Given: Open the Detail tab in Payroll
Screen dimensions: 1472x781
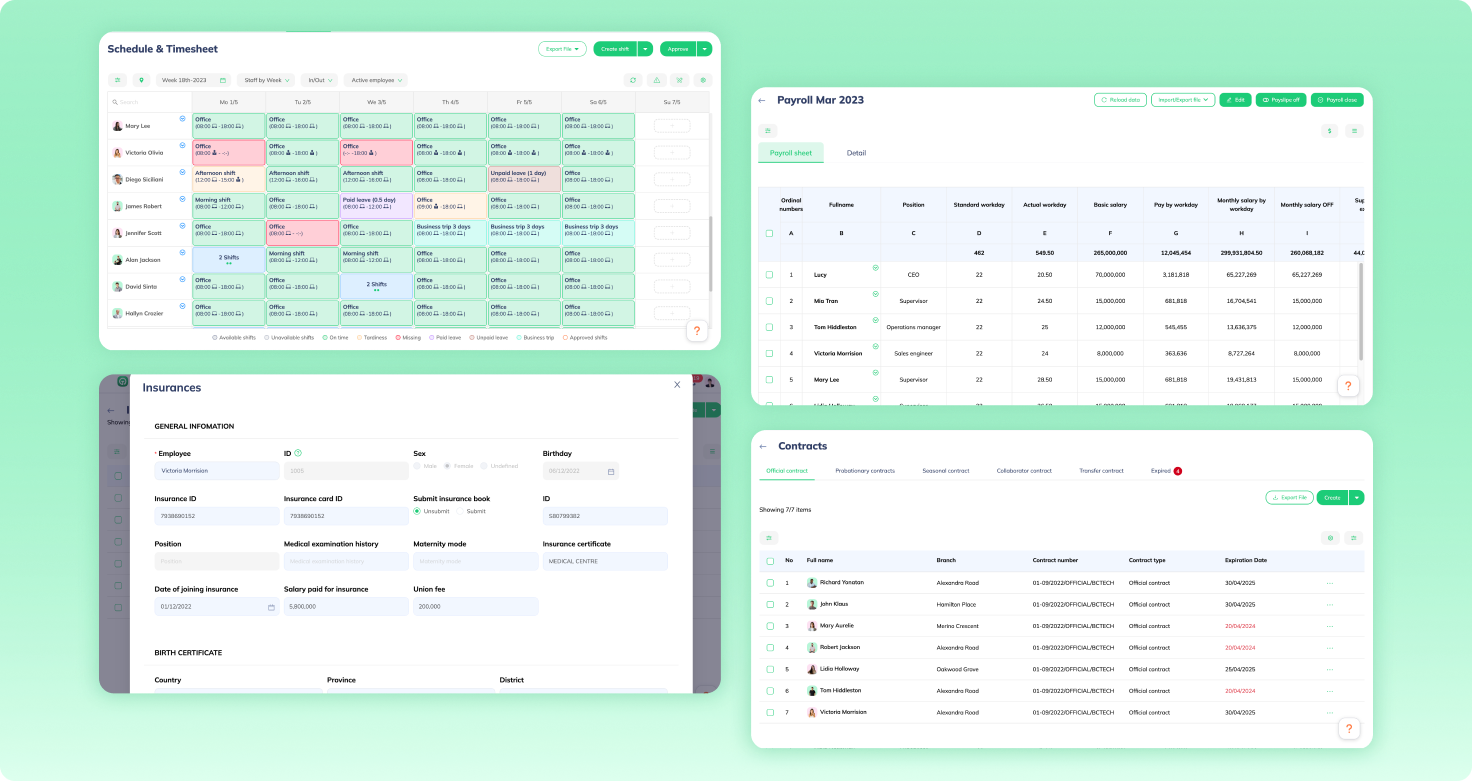Looking at the screenshot, I should click(856, 153).
